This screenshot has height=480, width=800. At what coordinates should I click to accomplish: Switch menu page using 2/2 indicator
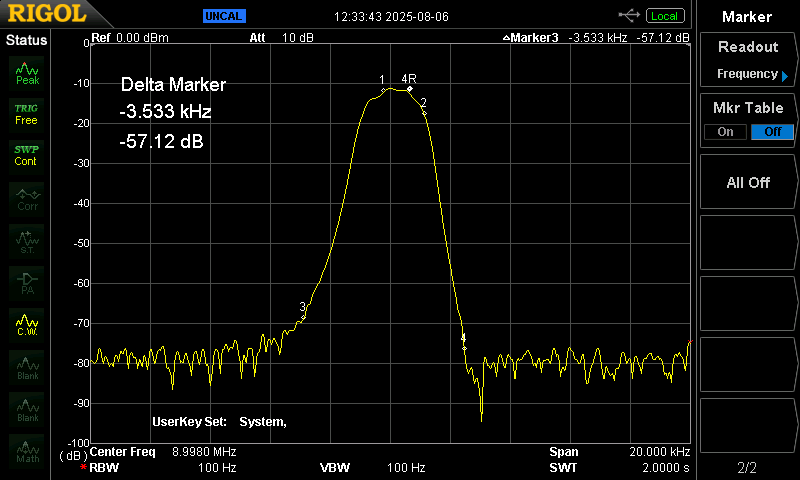pos(747,467)
